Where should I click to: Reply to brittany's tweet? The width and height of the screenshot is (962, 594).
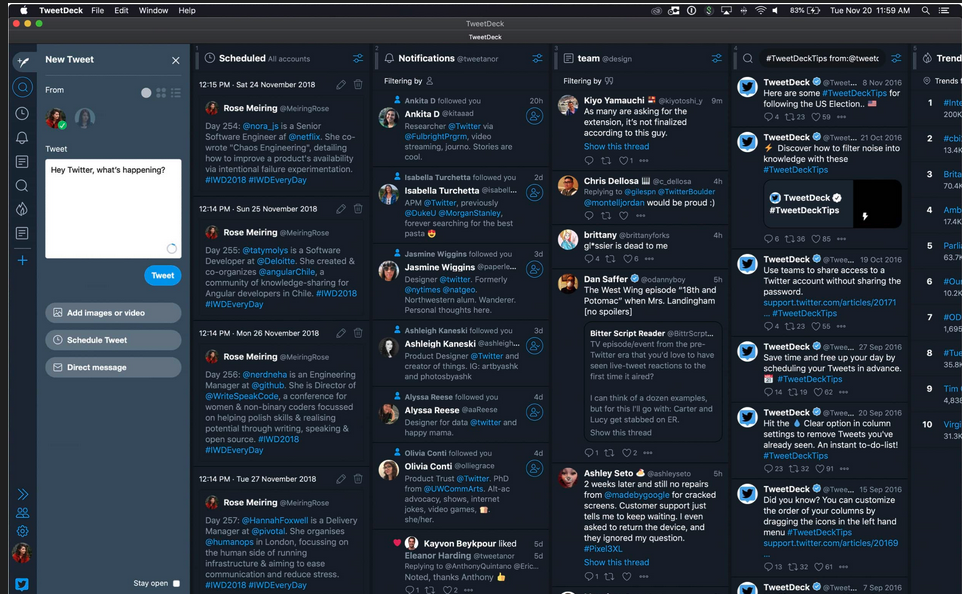pos(588,259)
